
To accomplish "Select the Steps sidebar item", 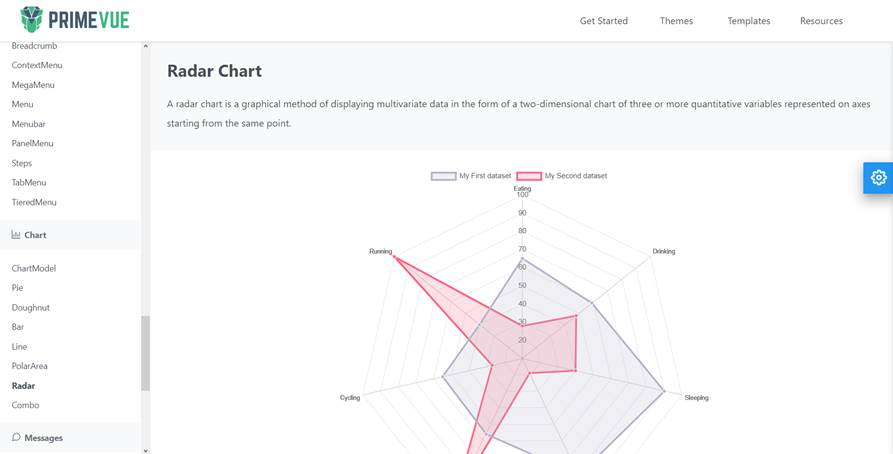I will click(x=22, y=163).
